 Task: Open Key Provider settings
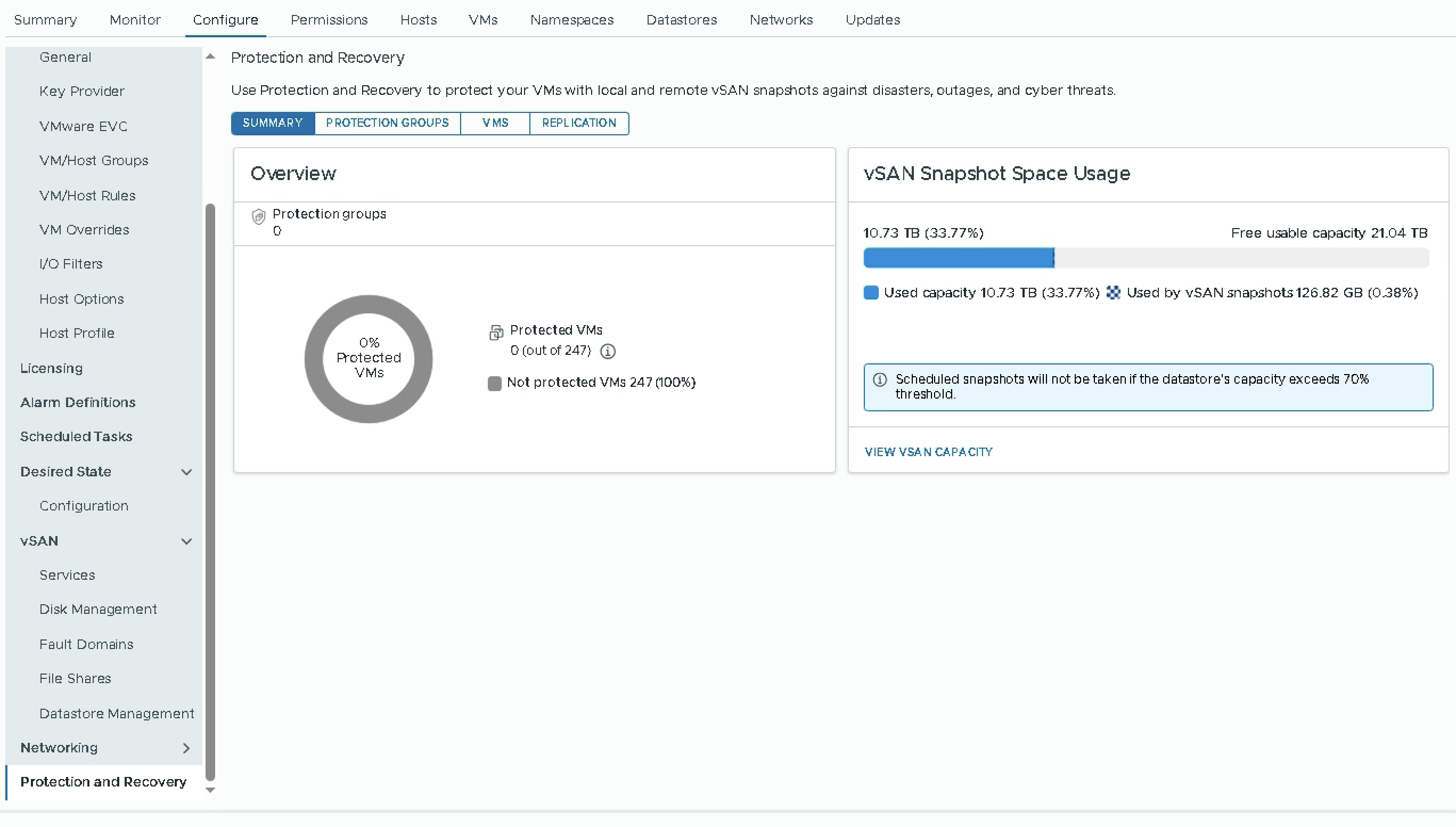[81, 92]
